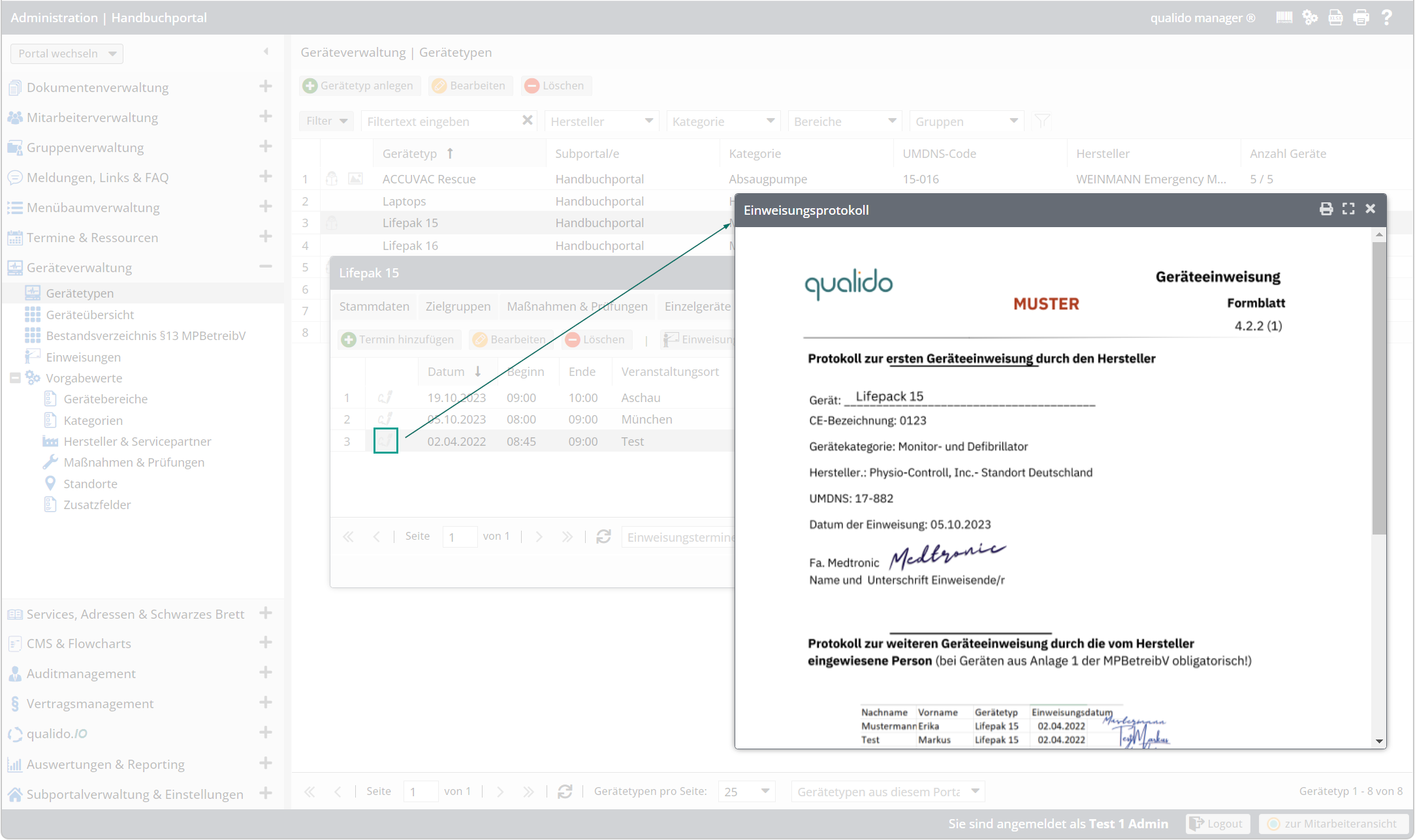Open Kategorien sidebar entry
The width and height of the screenshot is (1415, 840).
pos(93,420)
